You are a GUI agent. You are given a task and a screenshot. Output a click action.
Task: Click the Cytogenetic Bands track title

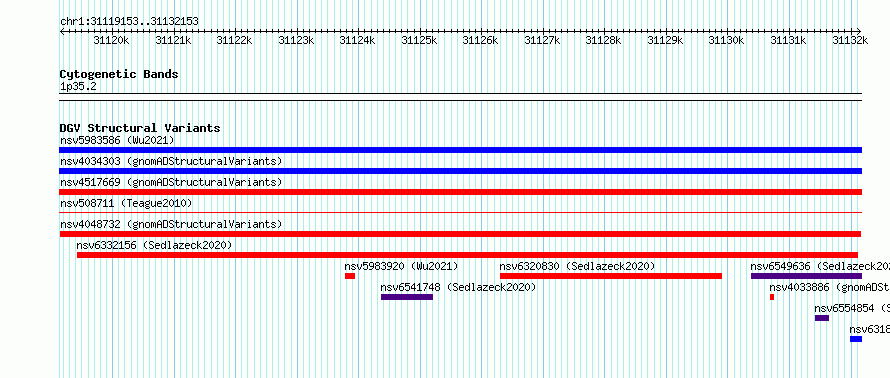pyautogui.click(x=119, y=74)
